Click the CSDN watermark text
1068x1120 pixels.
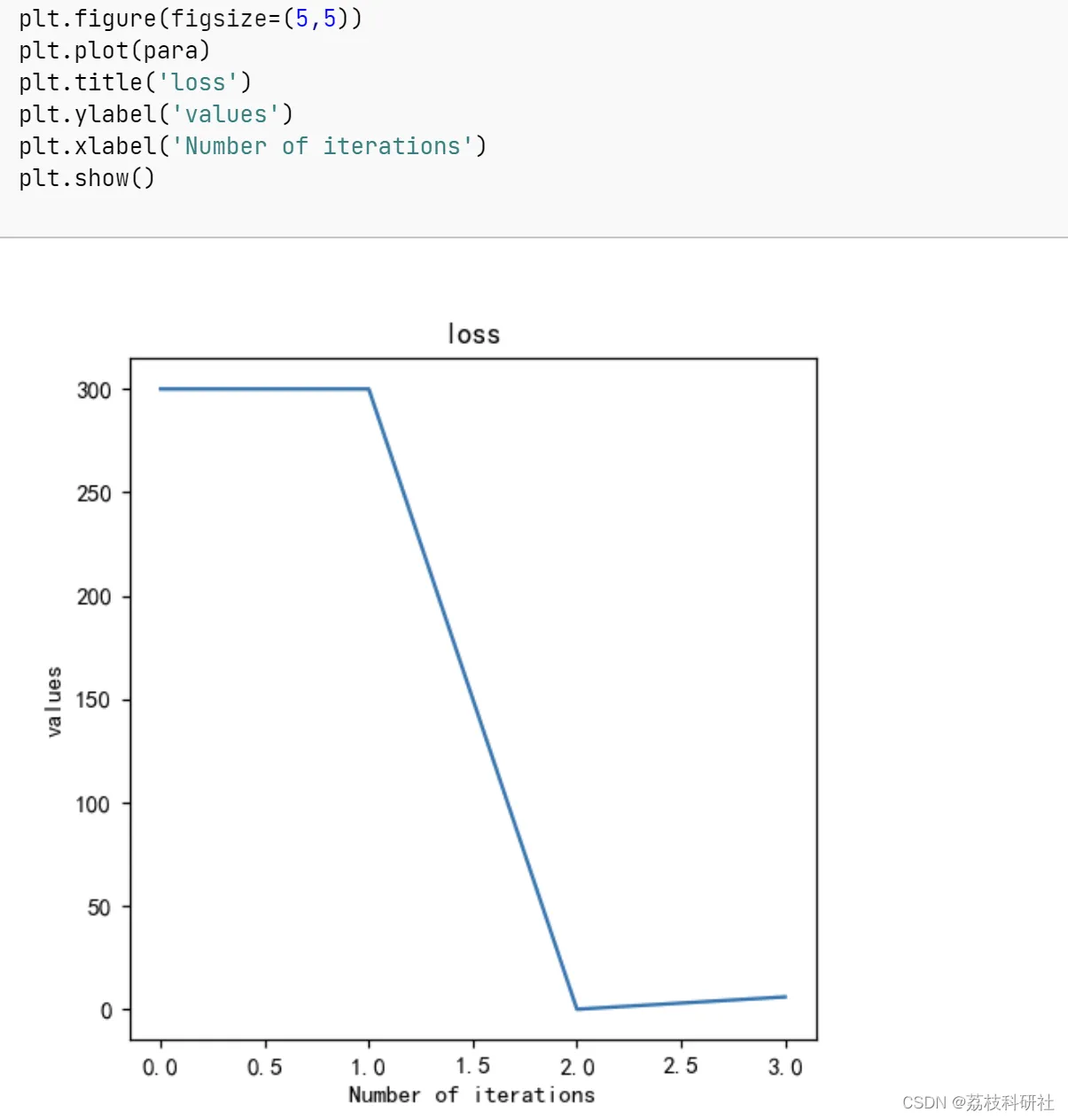[978, 1102]
